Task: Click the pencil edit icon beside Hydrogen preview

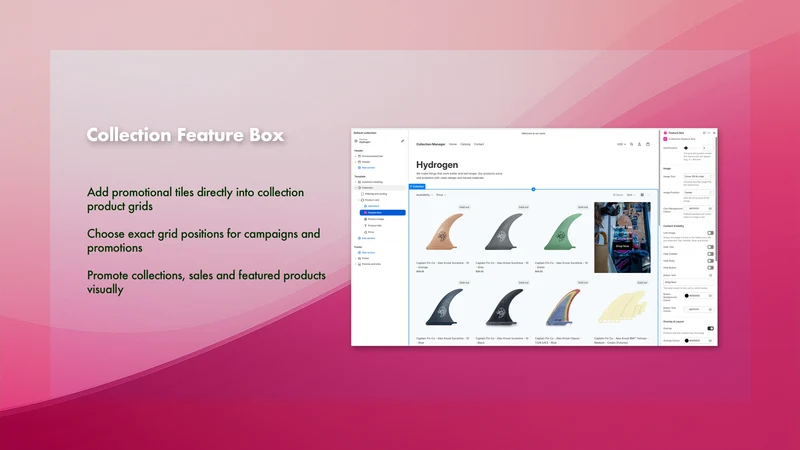Action: coord(402,141)
